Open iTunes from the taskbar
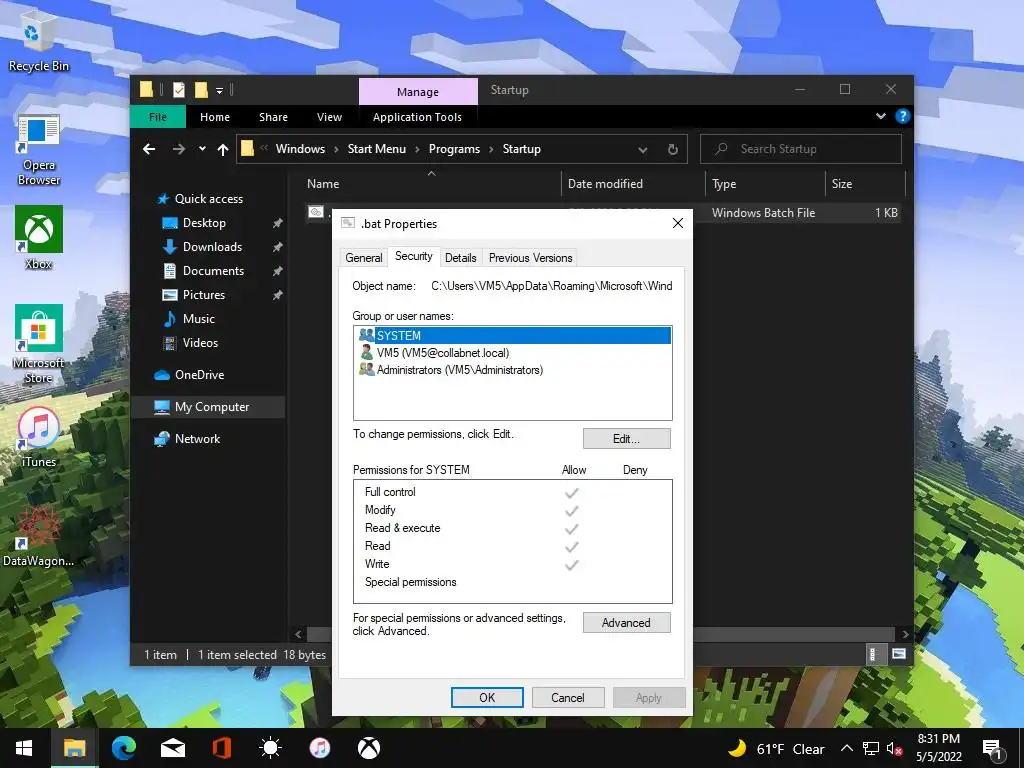Screen dimensions: 1024x768 coord(320,748)
